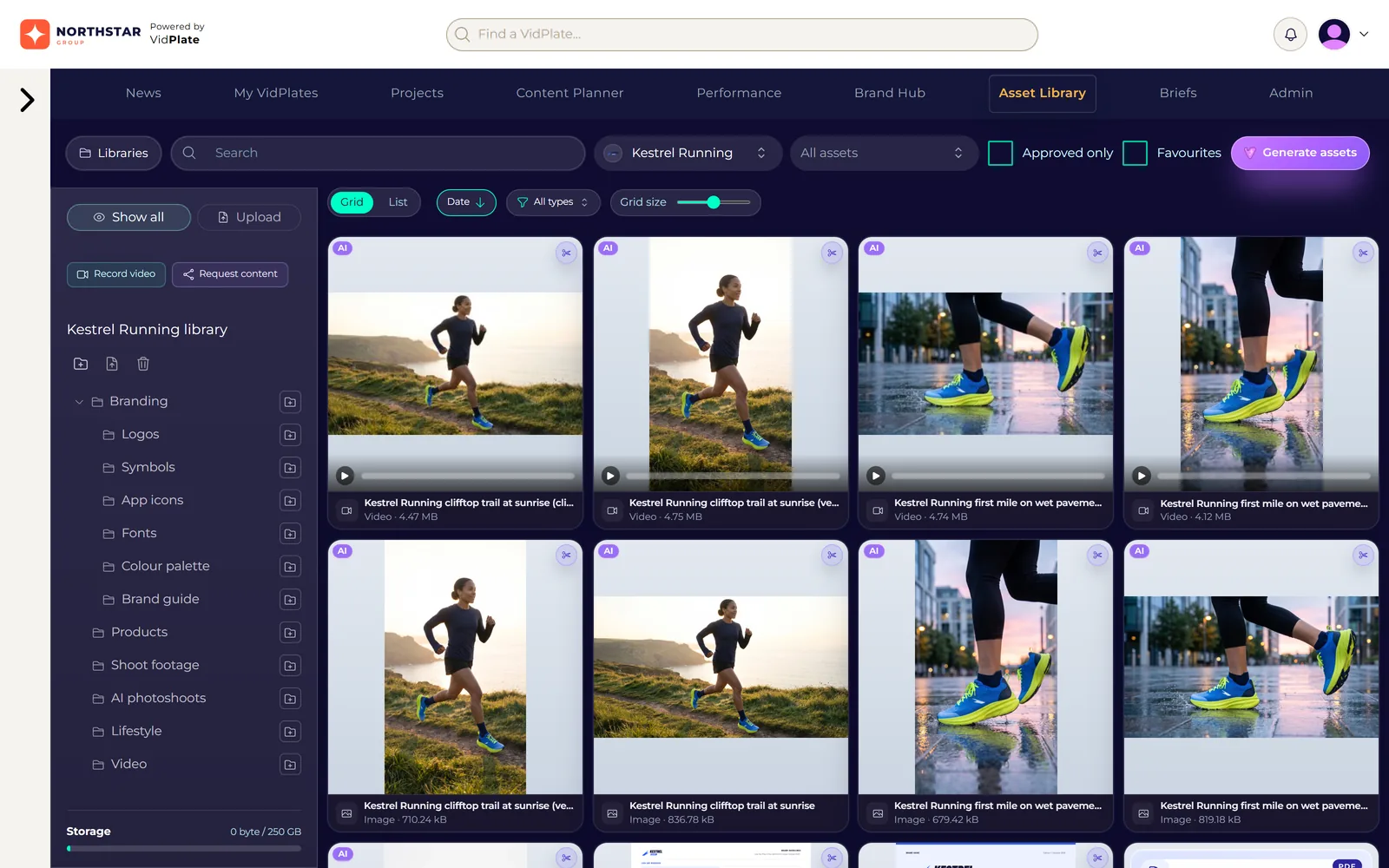The width and height of the screenshot is (1389, 868).
Task: Open the Content Planner tab
Action: click(x=569, y=93)
